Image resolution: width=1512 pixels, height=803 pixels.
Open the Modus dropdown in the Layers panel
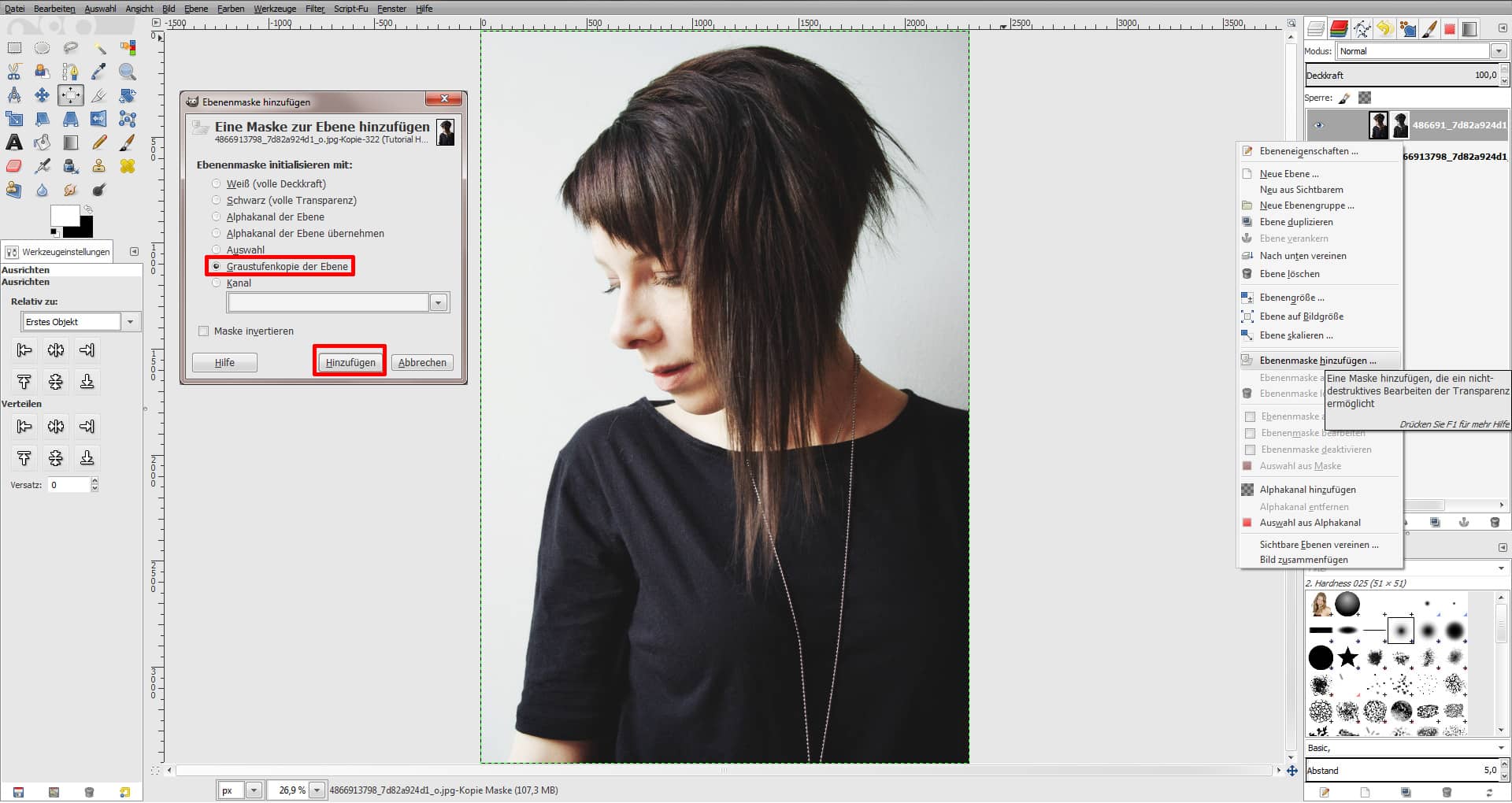[1498, 51]
